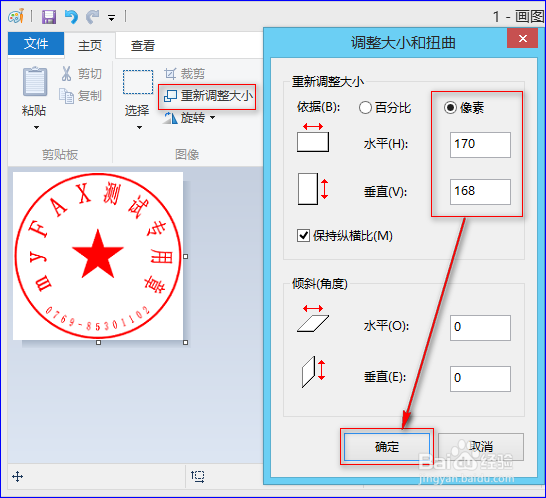Click the 依据(B): label
The height and width of the screenshot is (498, 546).
318,107
